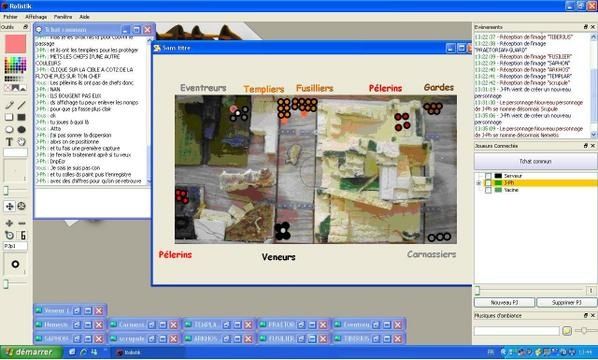Pick the Text tool in the toolbox

point(10,142)
